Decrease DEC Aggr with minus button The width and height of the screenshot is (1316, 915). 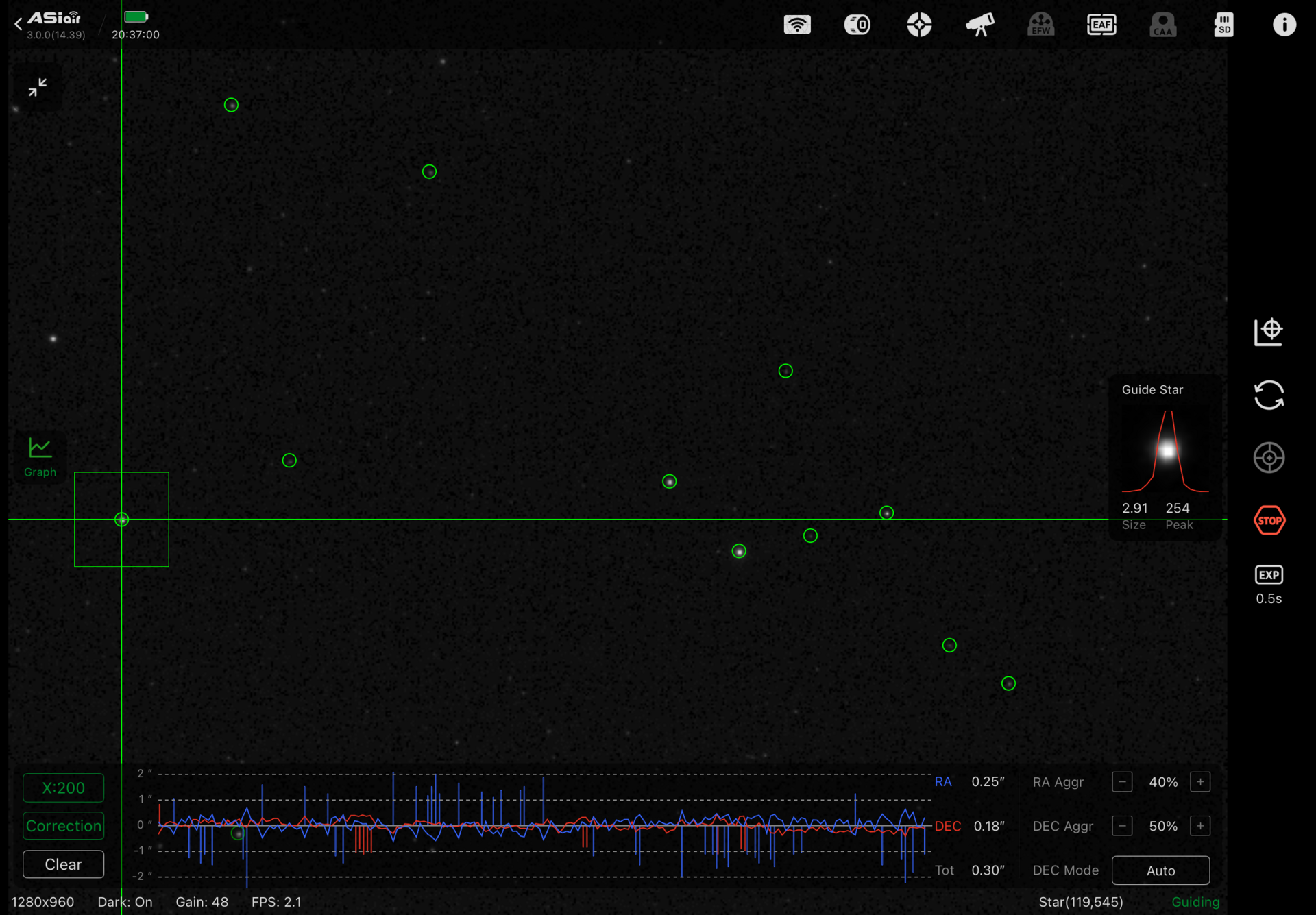1122,826
